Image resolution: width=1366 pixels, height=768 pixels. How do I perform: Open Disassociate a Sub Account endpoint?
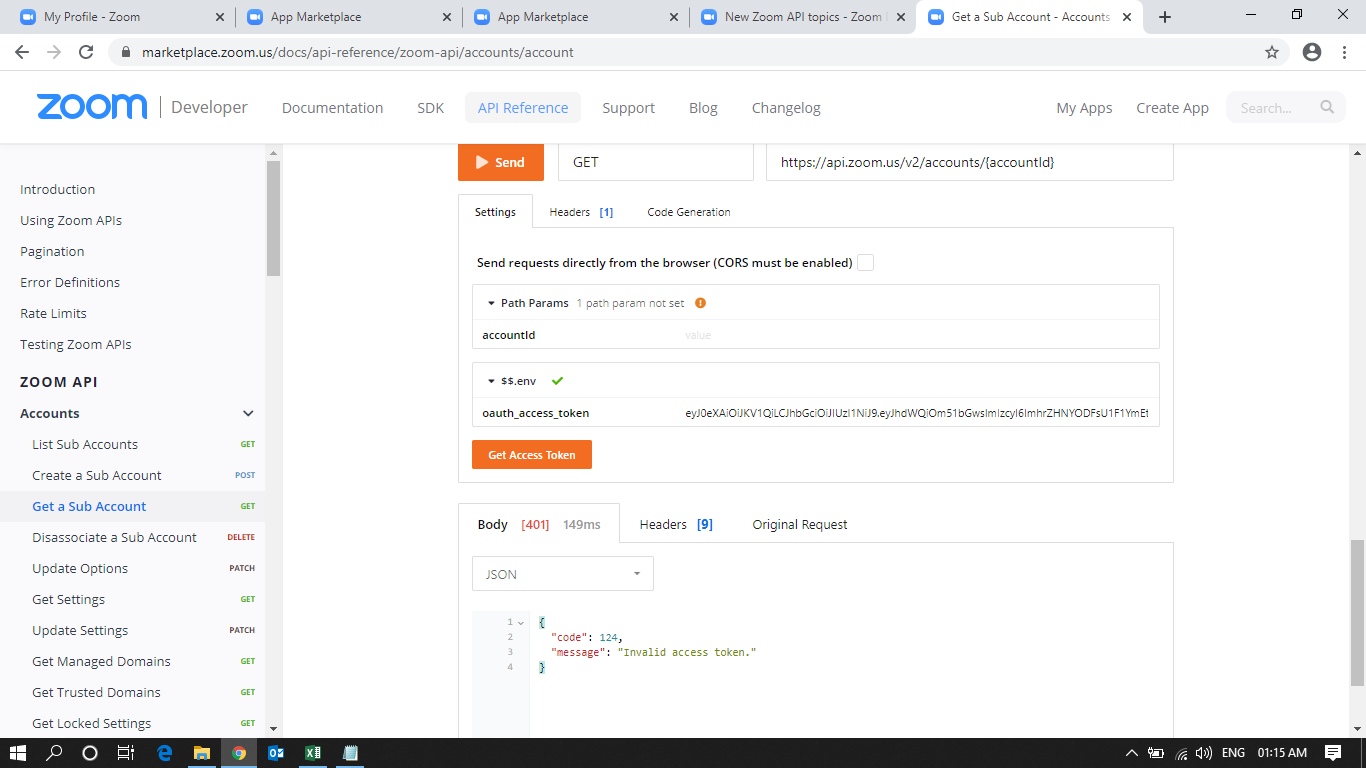point(114,537)
